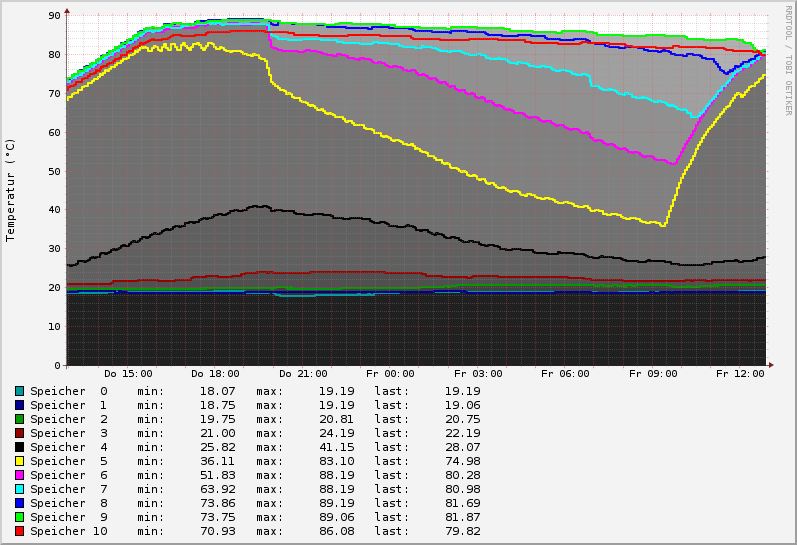Click the Do 18:00 time axis label

[215, 374]
